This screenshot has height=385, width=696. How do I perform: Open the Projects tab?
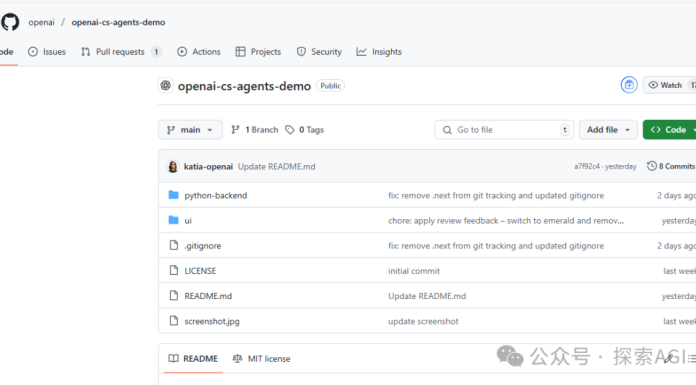tap(258, 52)
